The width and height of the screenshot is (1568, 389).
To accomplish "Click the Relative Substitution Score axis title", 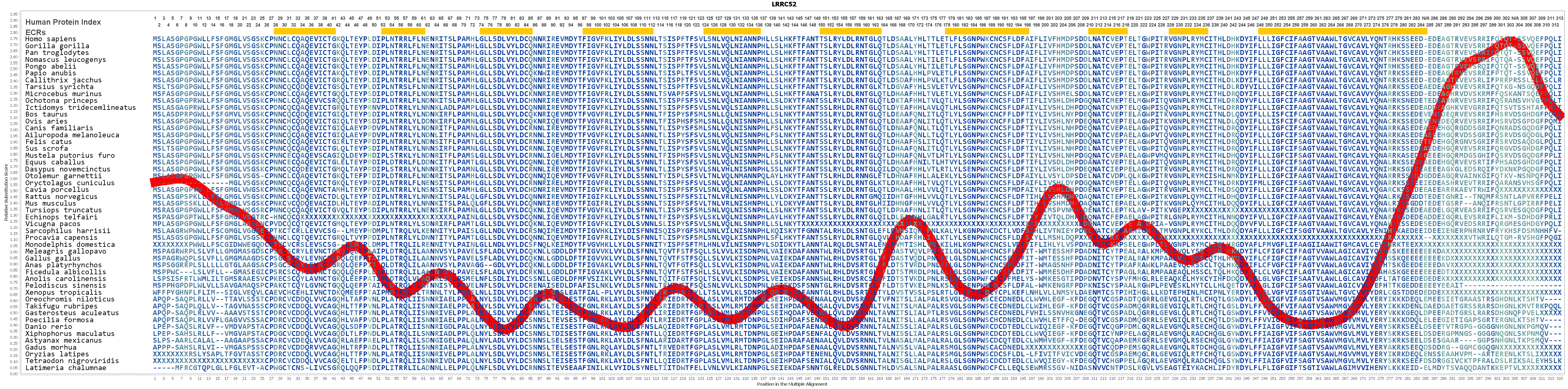I will point(6,193).
